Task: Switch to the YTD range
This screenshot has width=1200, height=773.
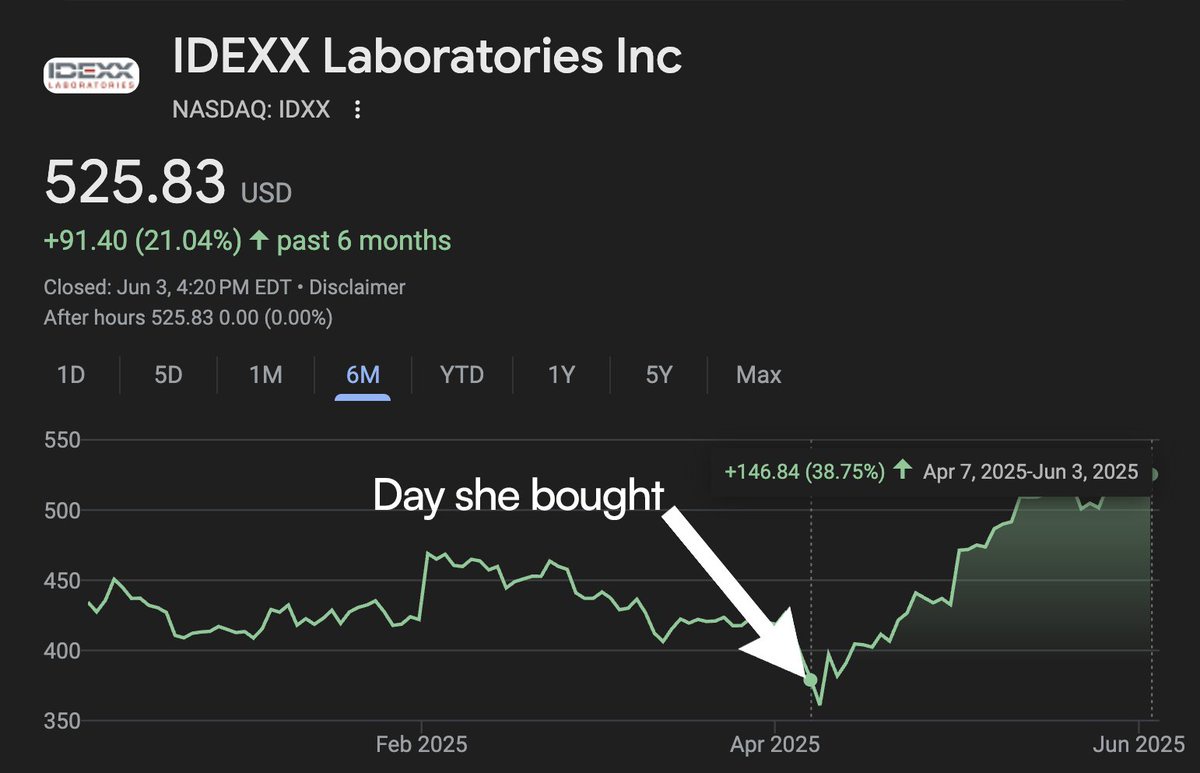Action: tap(461, 375)
